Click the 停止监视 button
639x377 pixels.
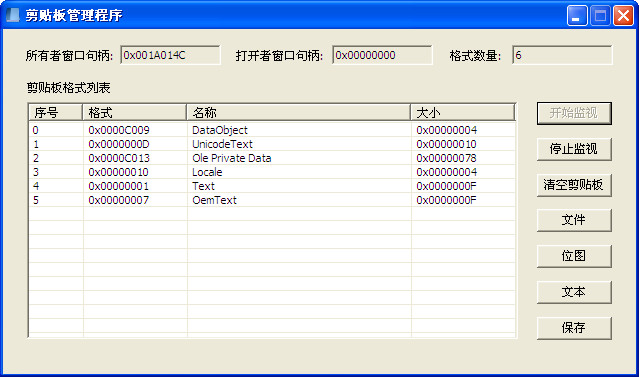coord(574,149)
